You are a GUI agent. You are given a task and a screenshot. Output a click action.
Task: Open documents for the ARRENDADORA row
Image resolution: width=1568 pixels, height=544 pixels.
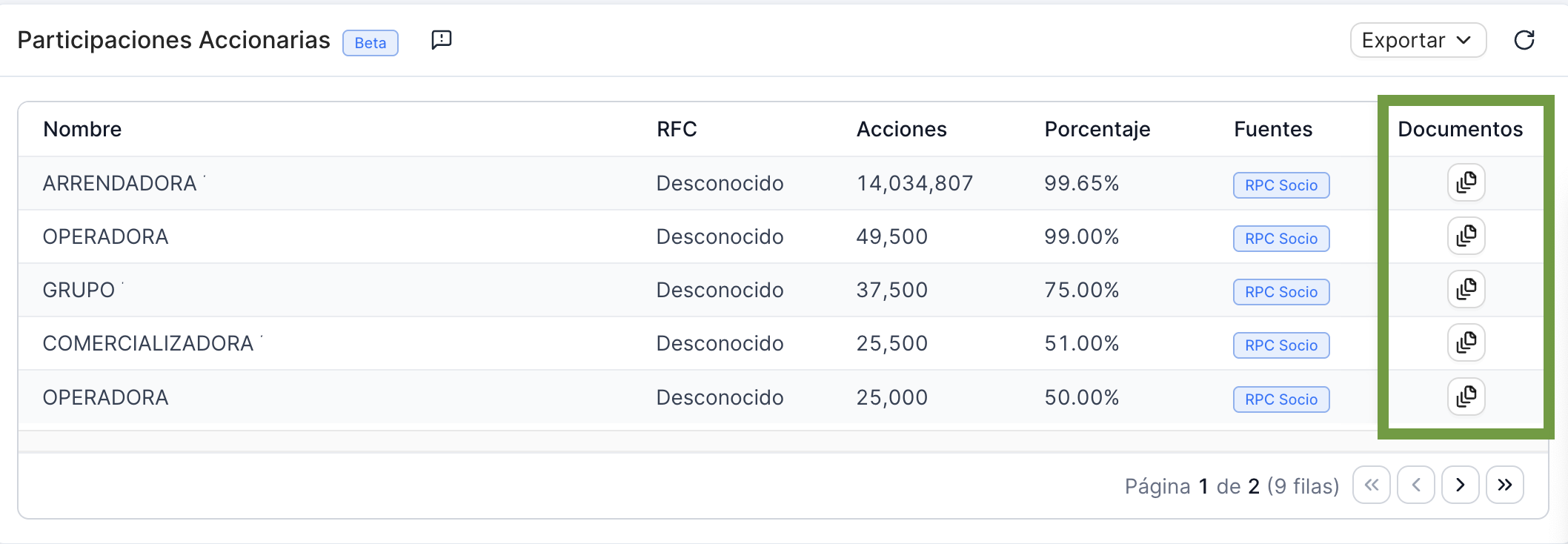(1466, 182)
